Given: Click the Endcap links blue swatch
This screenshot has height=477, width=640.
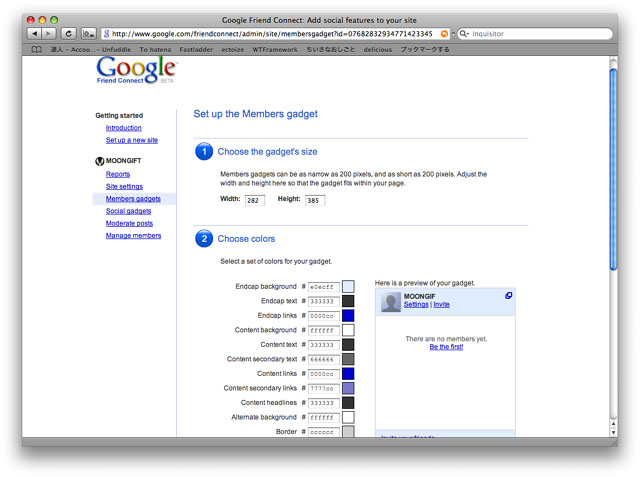Looking at the screenshot, I should (x=348, y=315).
